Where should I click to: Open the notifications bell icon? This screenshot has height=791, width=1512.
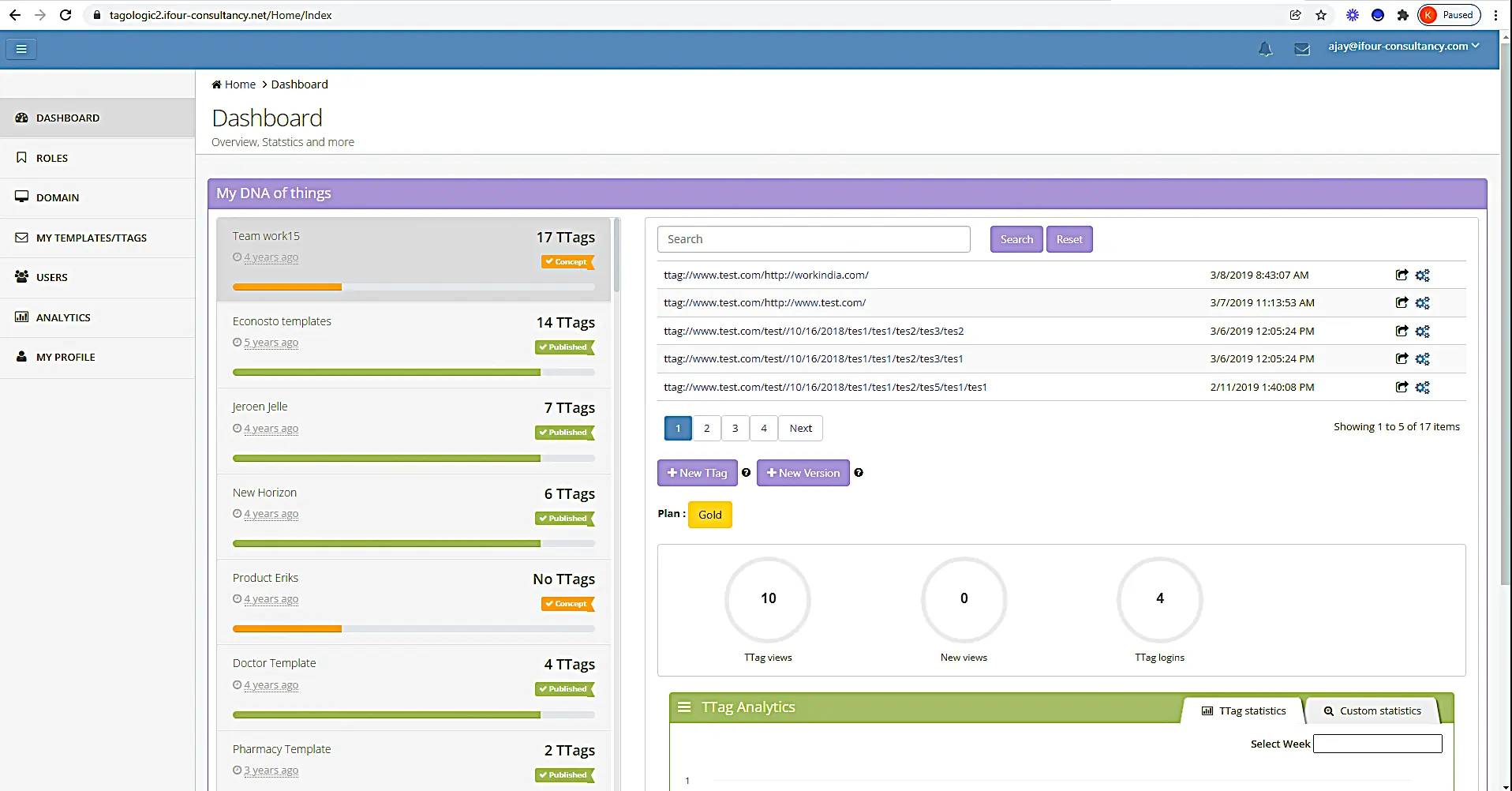(1265, 49)
